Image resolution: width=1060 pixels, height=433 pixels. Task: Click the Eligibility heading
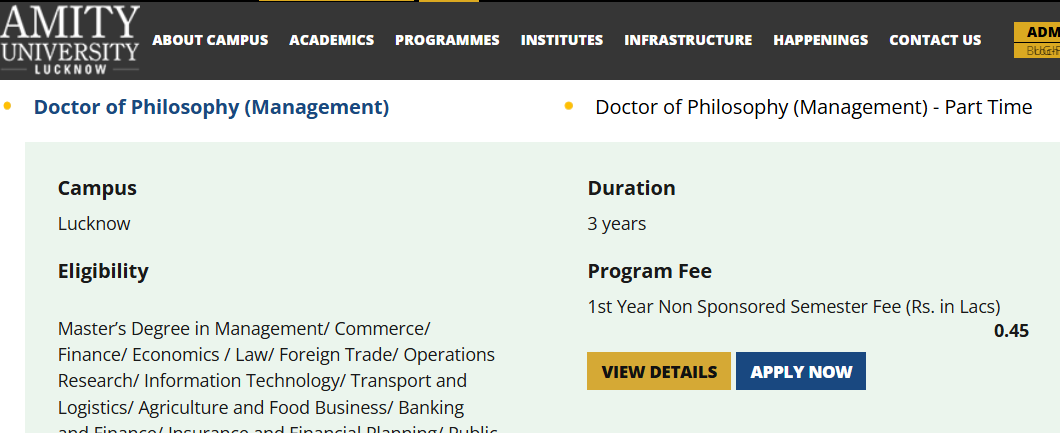tap(103, 271)
